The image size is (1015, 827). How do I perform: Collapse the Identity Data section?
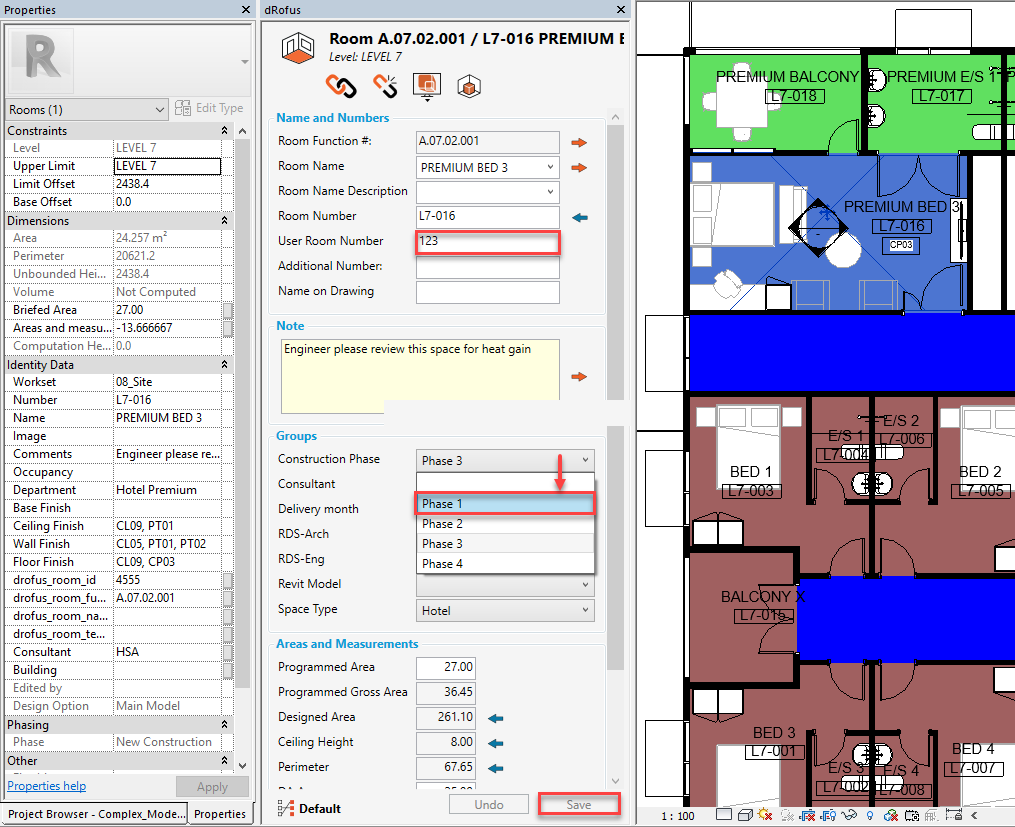tap(223, 364)
